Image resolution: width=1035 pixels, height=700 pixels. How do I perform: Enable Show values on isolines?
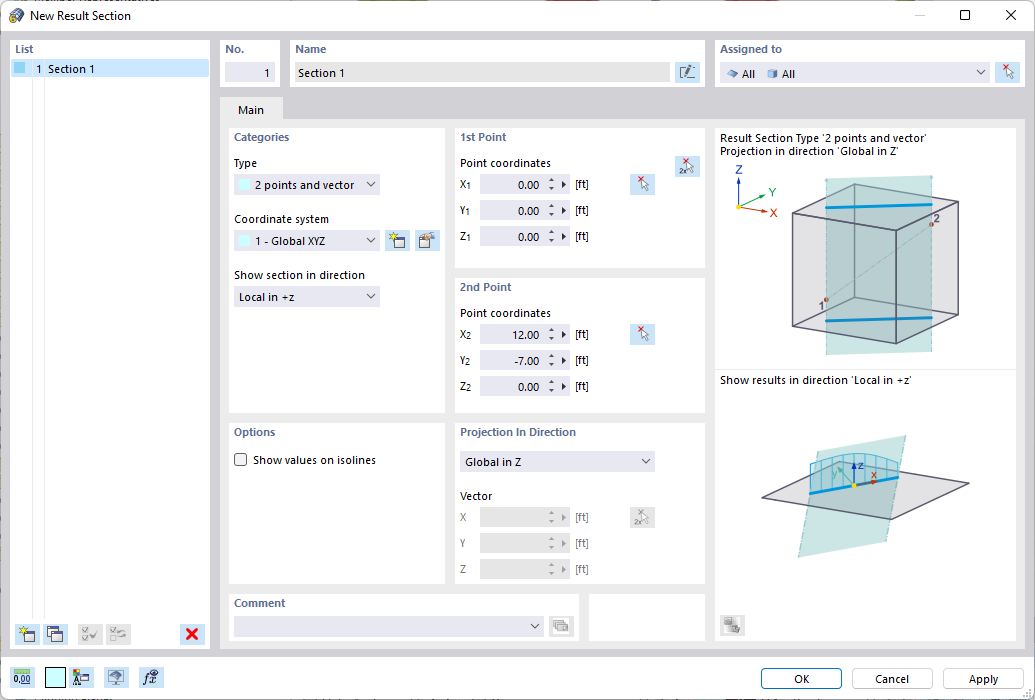(x=240, y=459)
